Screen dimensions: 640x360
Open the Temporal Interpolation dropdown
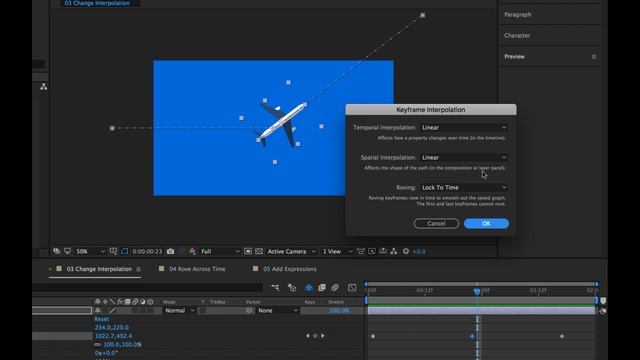point(464,127)
